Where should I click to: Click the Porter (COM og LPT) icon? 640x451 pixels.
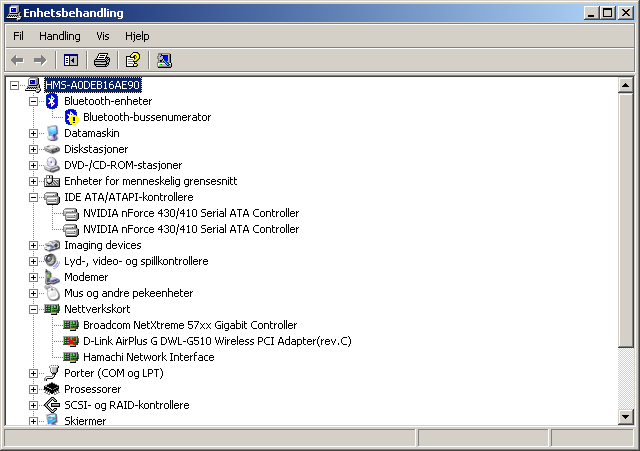pyautogui.click(x=52, y=373)
